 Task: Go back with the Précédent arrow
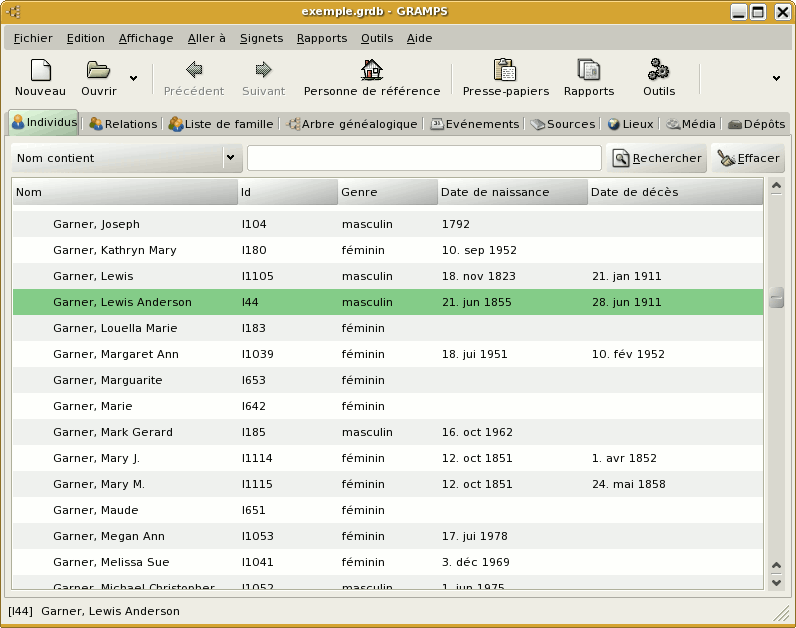pos(194,71)
